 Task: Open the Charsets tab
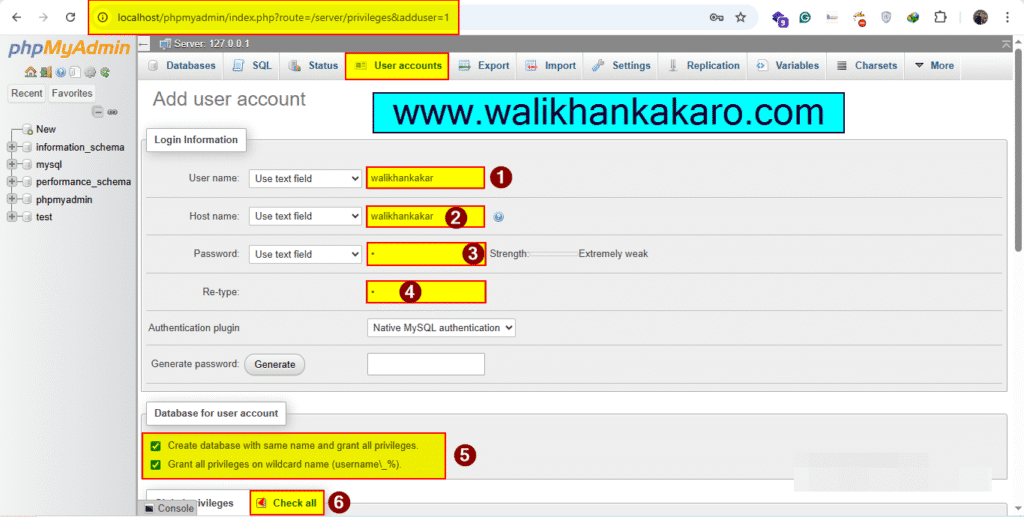(867, 65)
